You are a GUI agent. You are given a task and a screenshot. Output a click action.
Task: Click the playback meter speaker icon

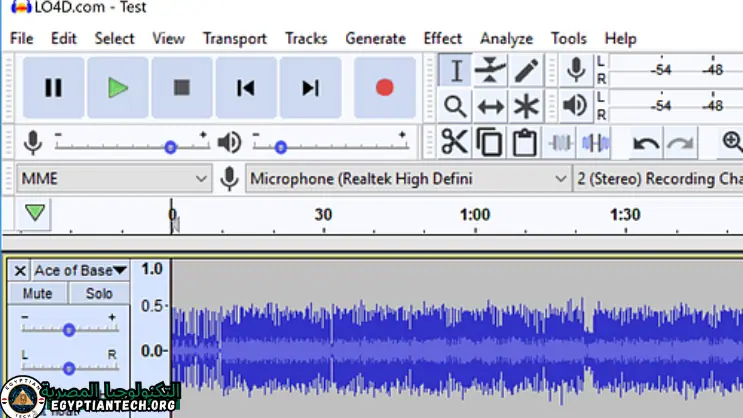(x=576, y=106)
